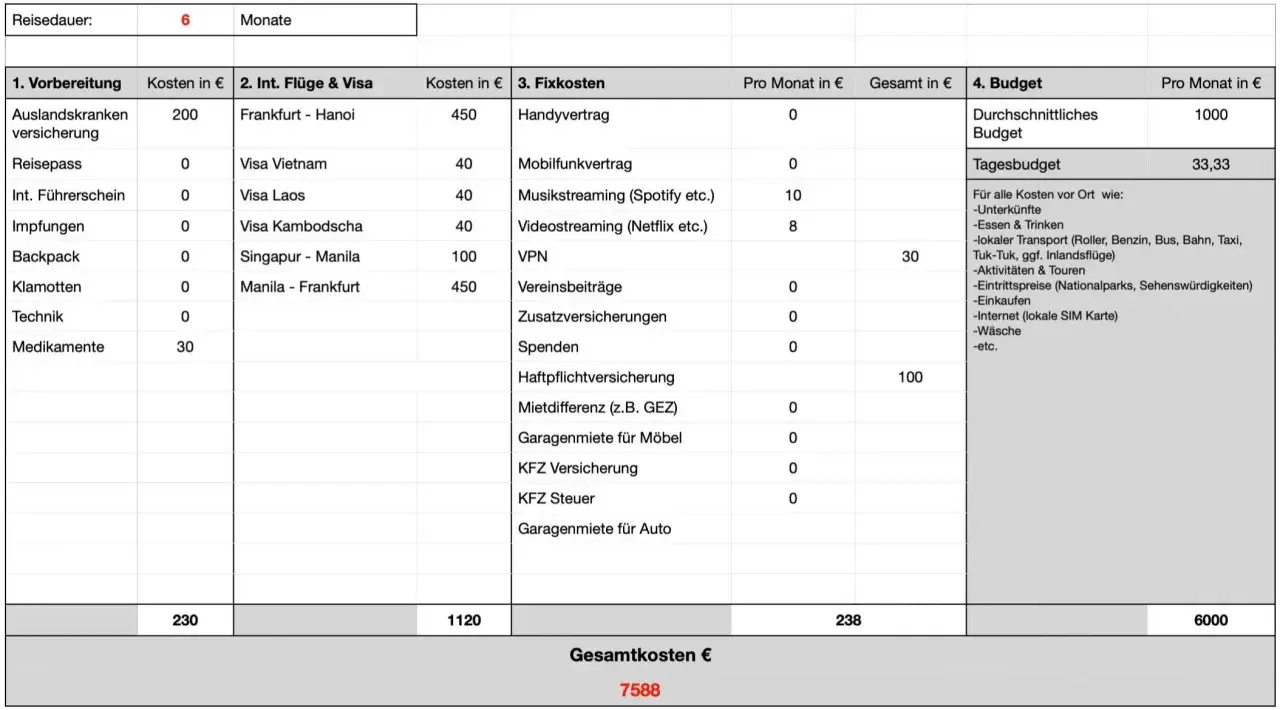The height and width of the screenshot is (710, 1280).
Task: Select the Gesamtkosten € label
Action: pyautogui.click(x=640, y=656)
